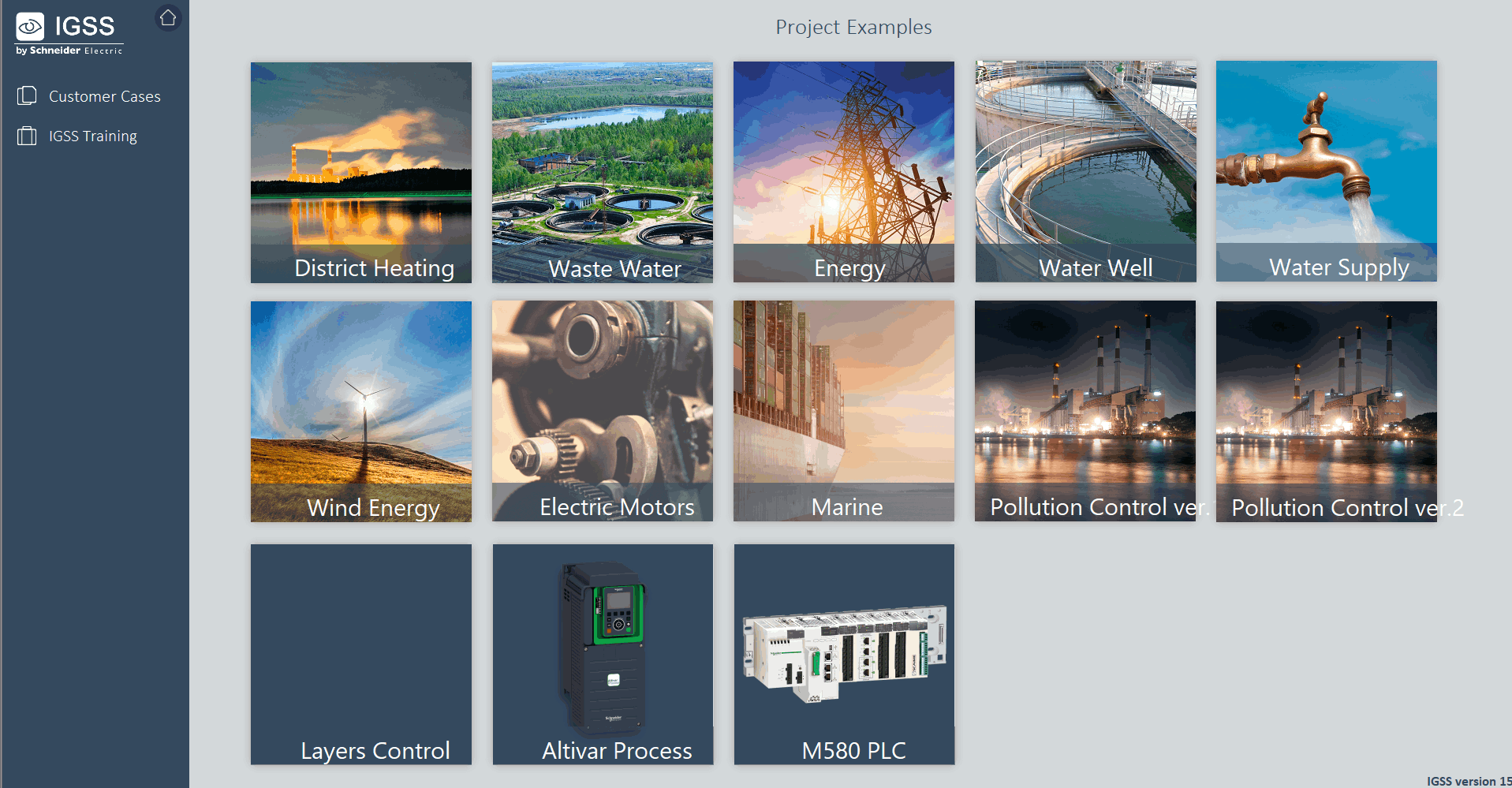Viewport: 1512px width, 788px height.
Task: Open IGSS Training menu item
Action: [x=92, y=136]
